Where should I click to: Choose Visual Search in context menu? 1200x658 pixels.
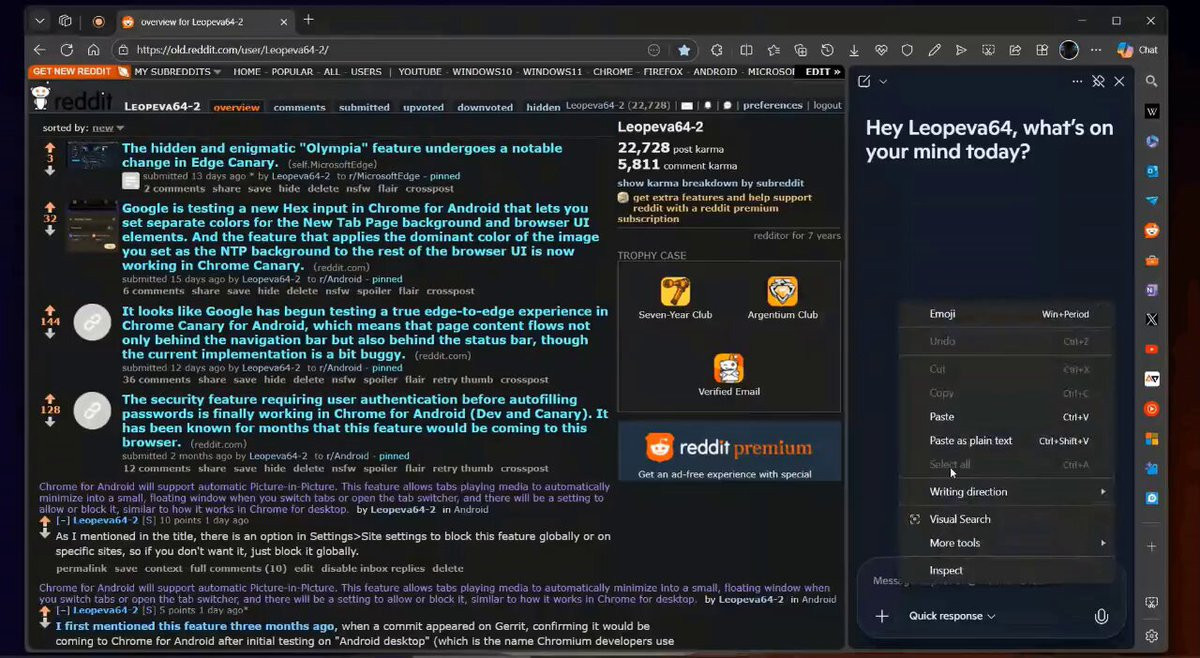click(1007, 519)
